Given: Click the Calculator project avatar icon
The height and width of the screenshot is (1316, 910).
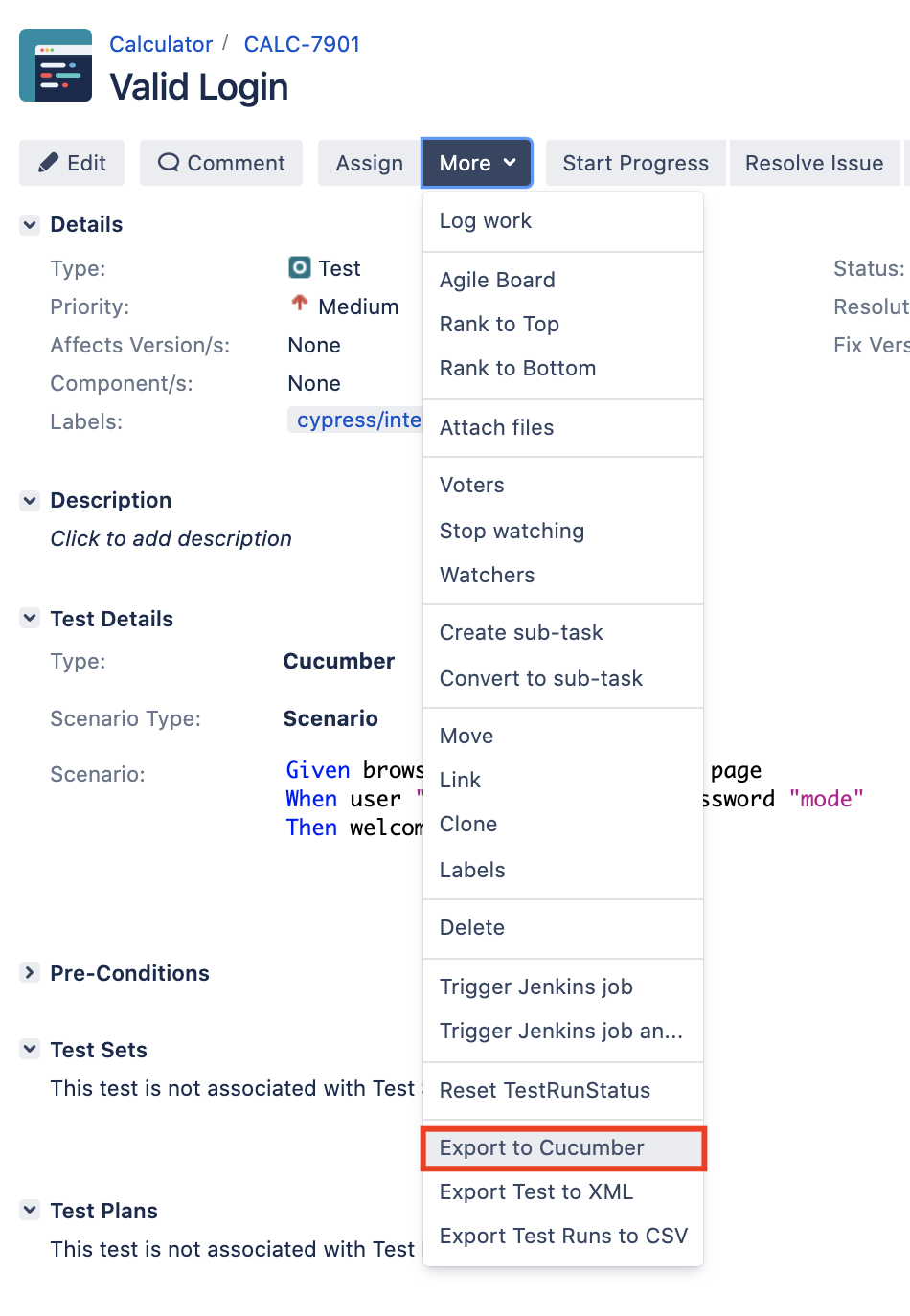Looking at the screenshot, I should click(x=56, y=65).
